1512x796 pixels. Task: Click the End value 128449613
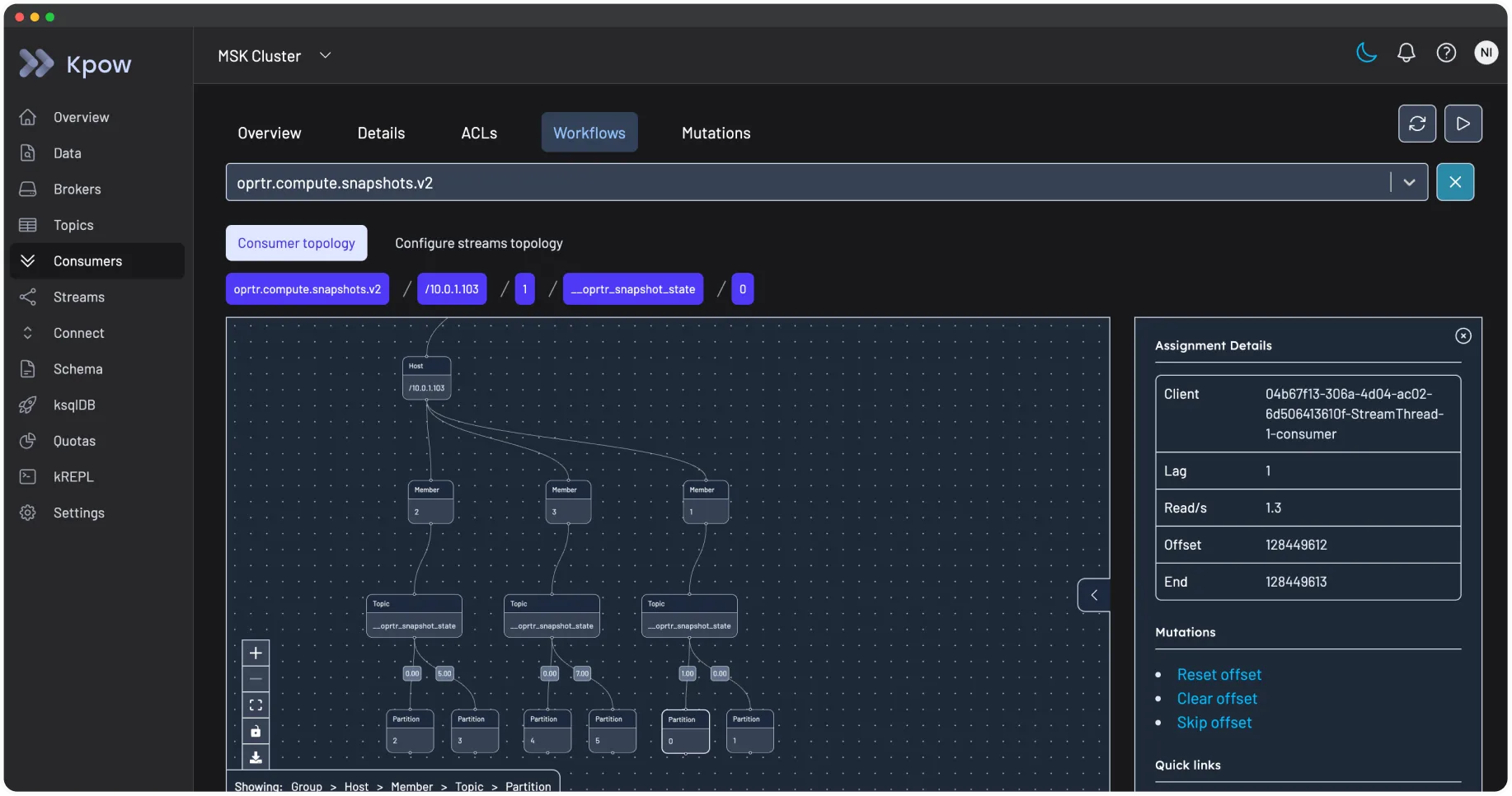coord(1296,583)
